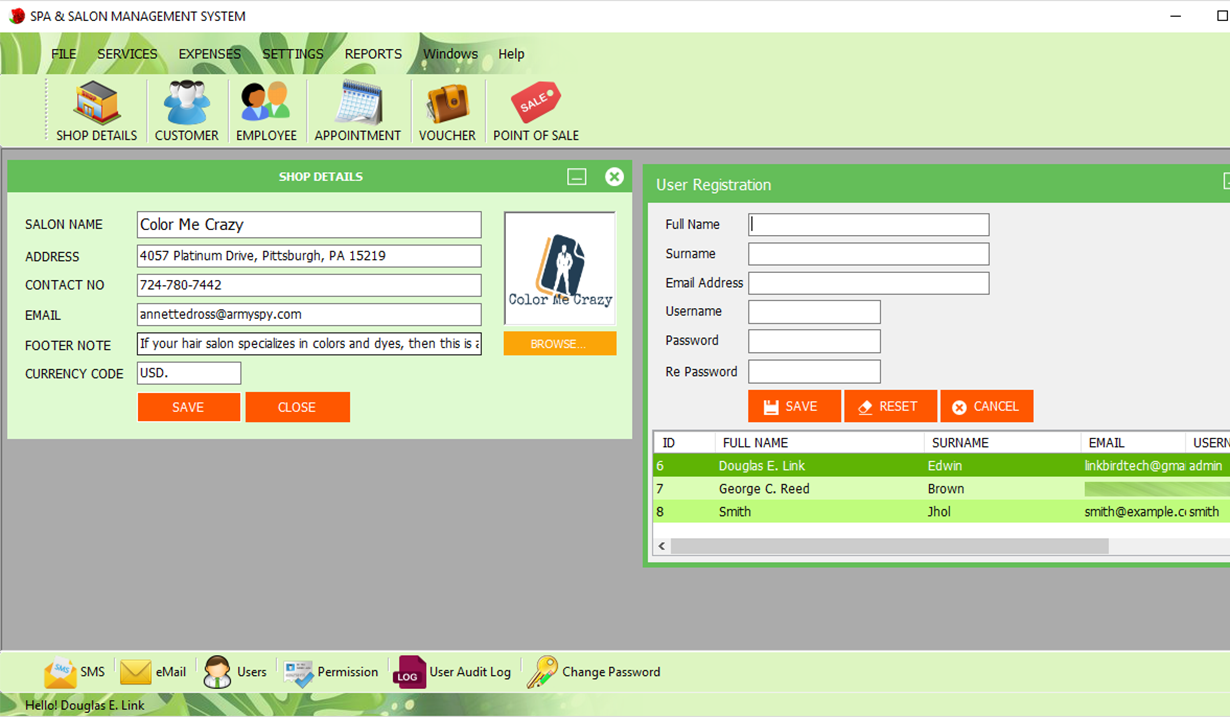
Task: Click the Username field
Action: click(x=814, y=312)
